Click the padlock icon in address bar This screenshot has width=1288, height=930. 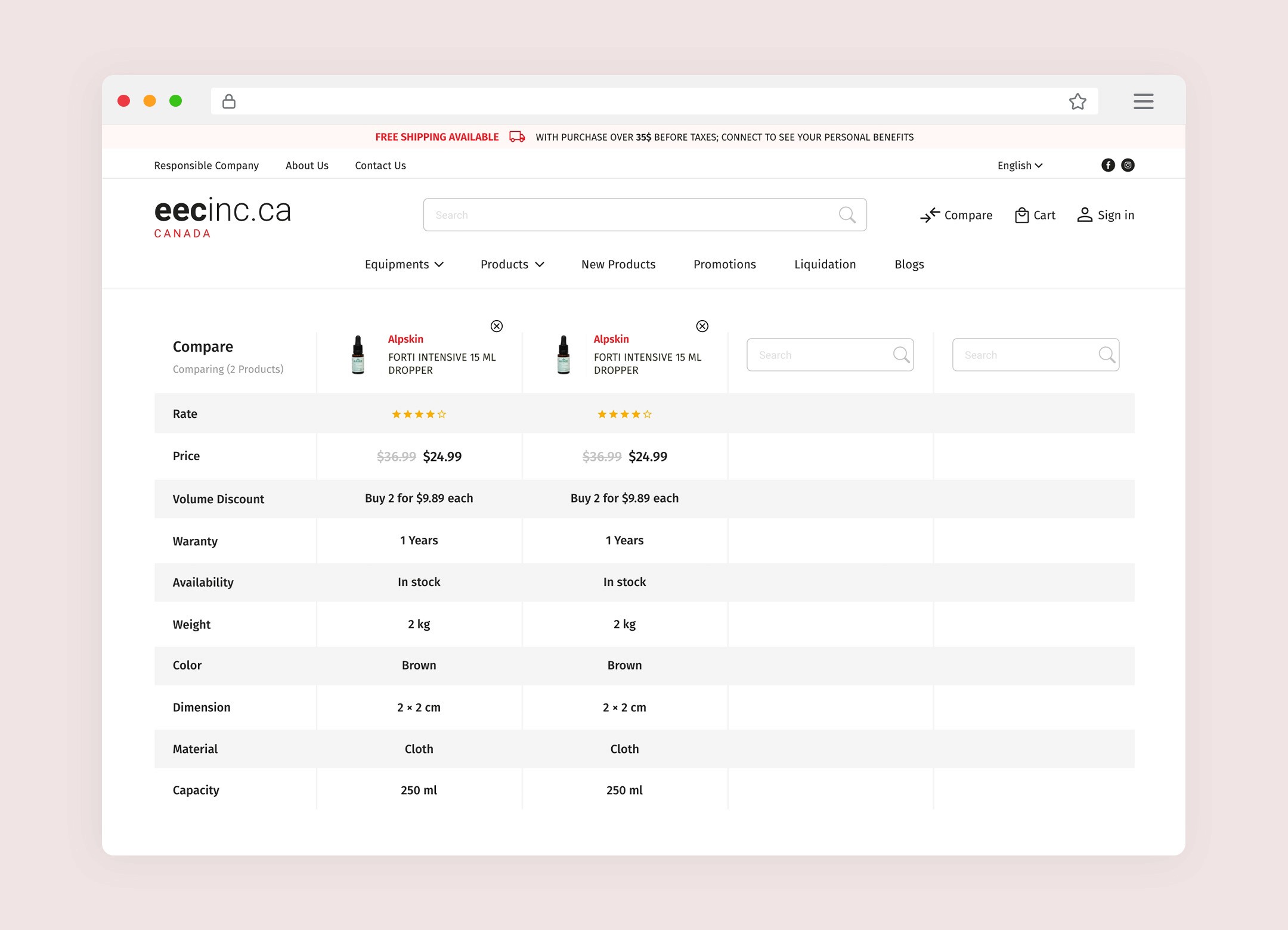pyautogui.click(x=229, y=101)
